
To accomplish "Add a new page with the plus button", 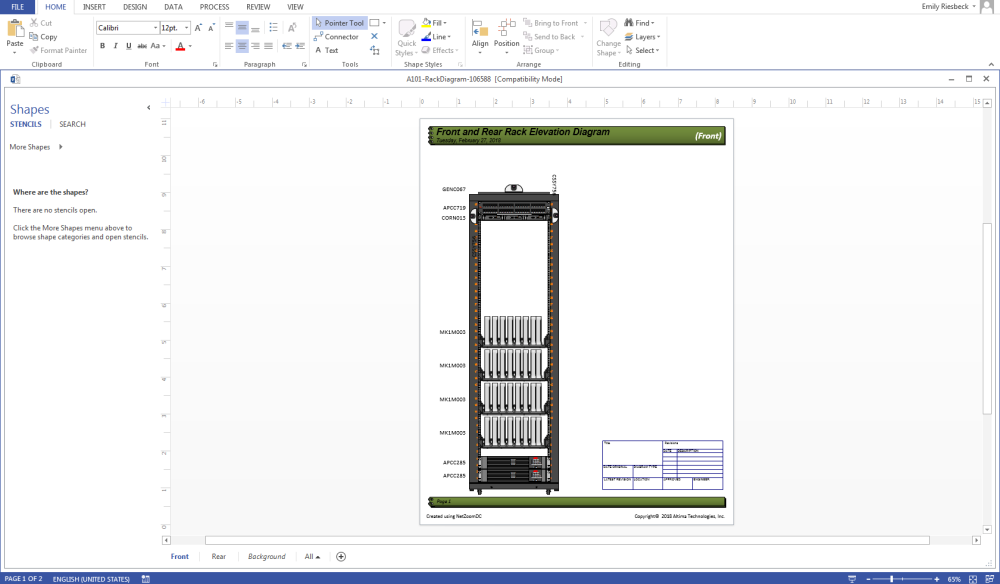I will [340, 556].
